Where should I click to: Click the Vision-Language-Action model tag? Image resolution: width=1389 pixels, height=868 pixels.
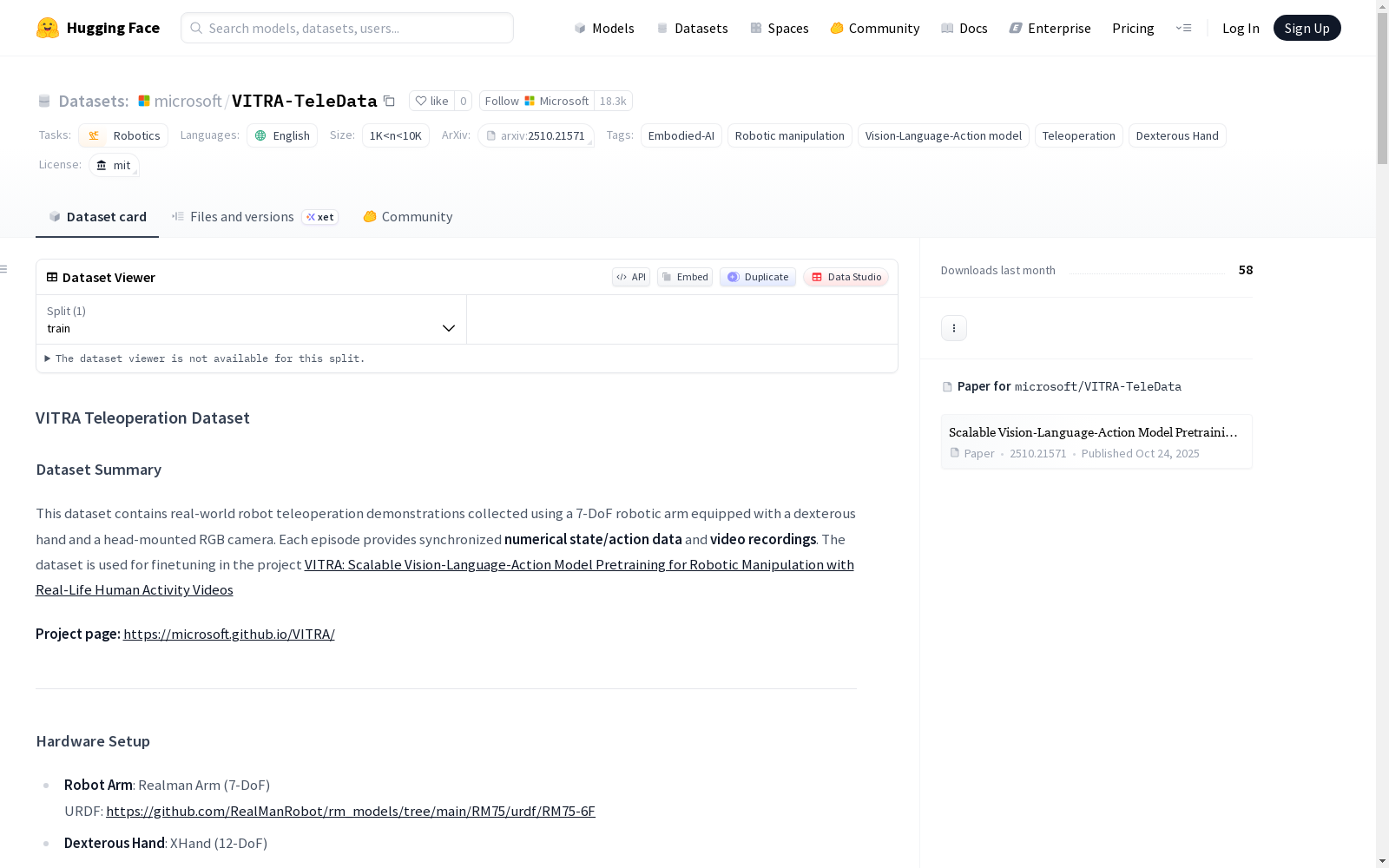[x=944, y=135]
